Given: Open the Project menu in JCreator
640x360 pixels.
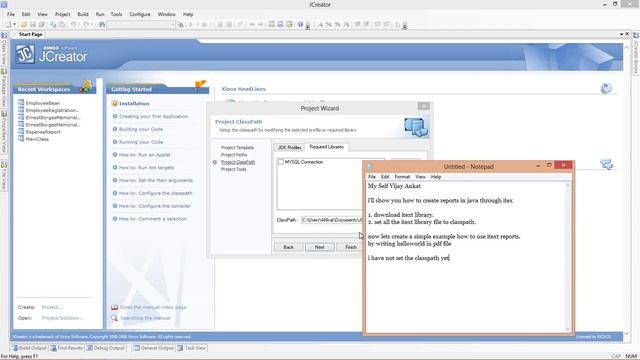Looking at the screenshot, I should coord(62,14).
